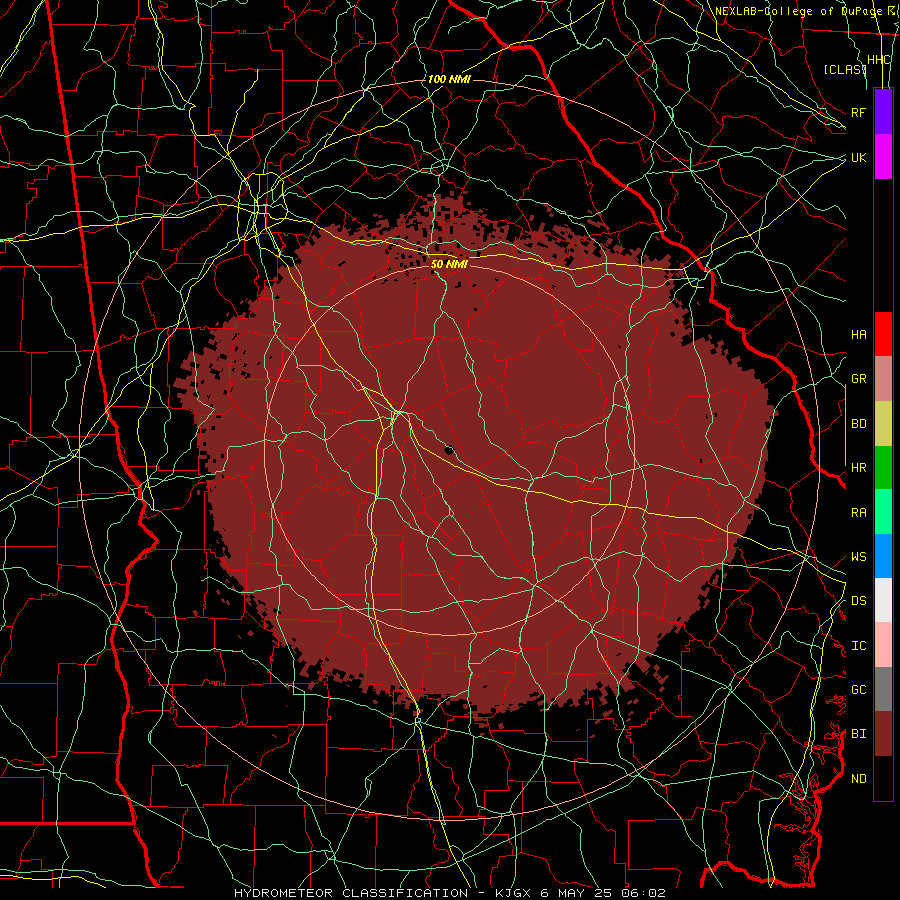
Task: Click the GC gray legend swatch
Action: click(883, 689)
